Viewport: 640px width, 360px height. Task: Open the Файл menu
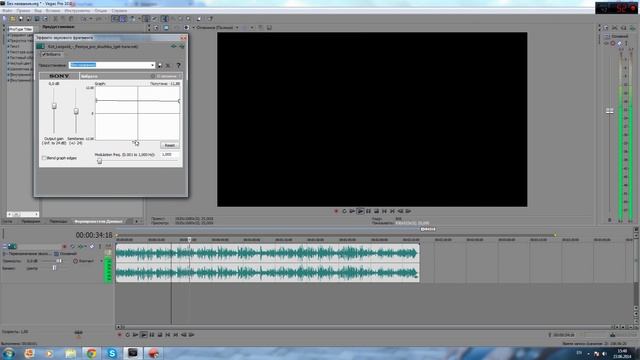(x=7, y=11)
